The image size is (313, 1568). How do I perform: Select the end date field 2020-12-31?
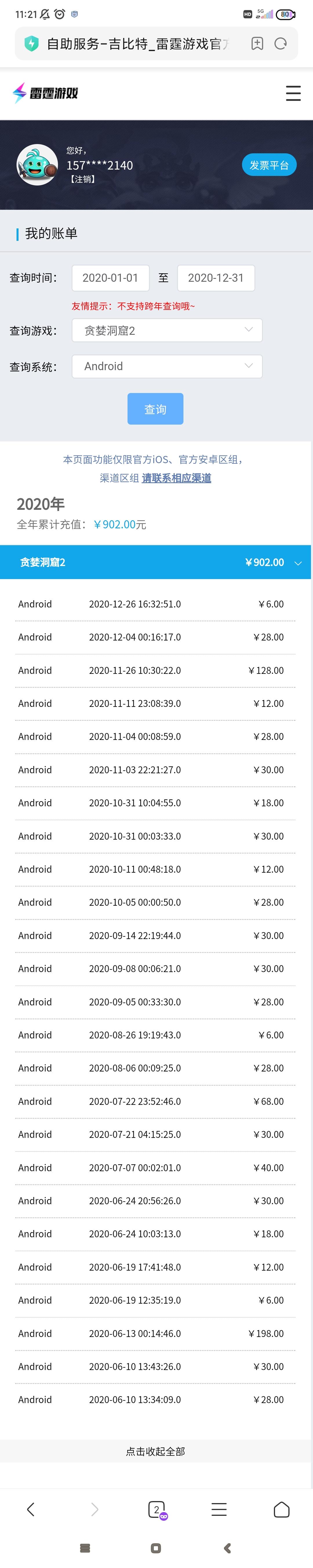[x=216, y=278]
